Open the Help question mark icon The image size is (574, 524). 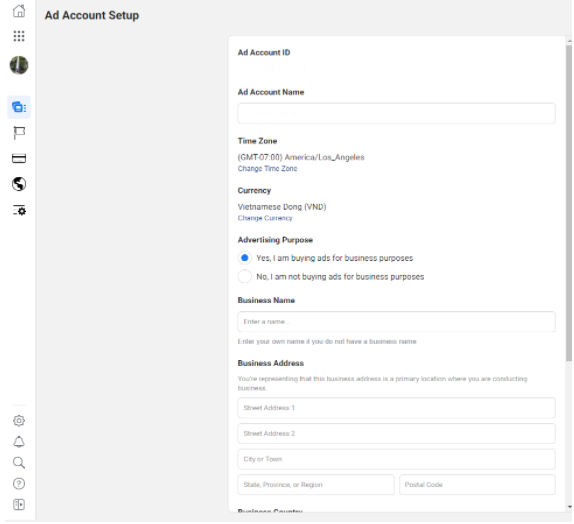click(19, 484)
